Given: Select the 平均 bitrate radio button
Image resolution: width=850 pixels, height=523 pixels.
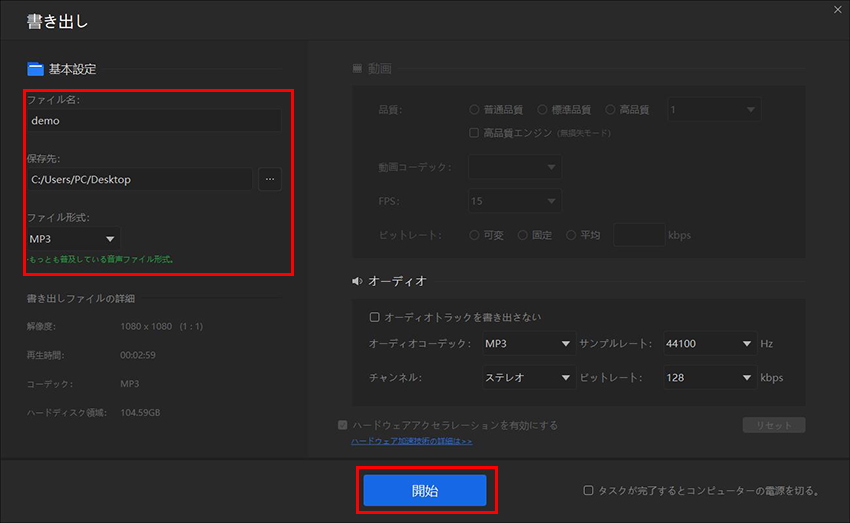Looking at the screenshot, I should [571, 235].
